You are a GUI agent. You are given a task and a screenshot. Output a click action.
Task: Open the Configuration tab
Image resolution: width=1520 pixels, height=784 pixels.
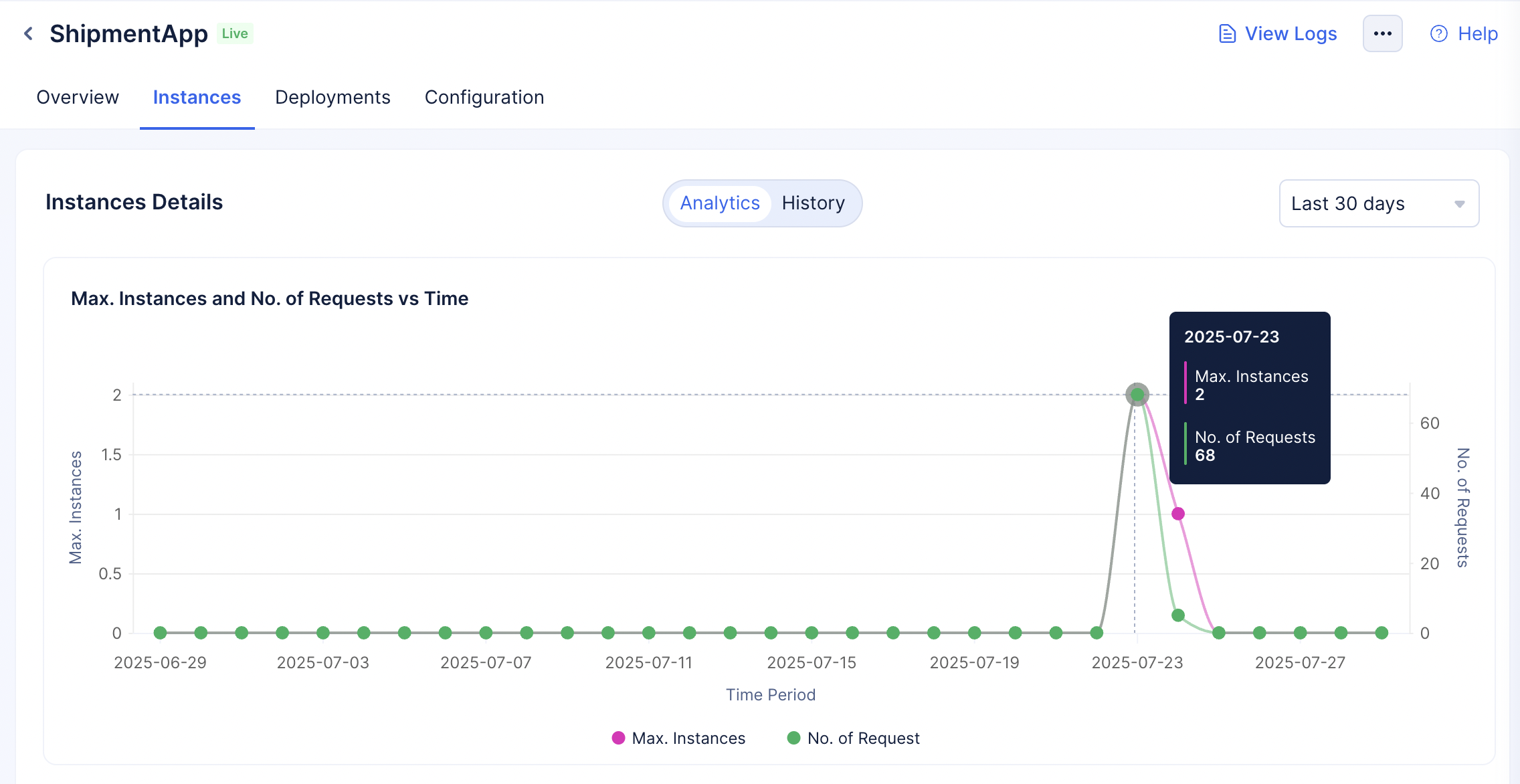(x=484, y=98)
